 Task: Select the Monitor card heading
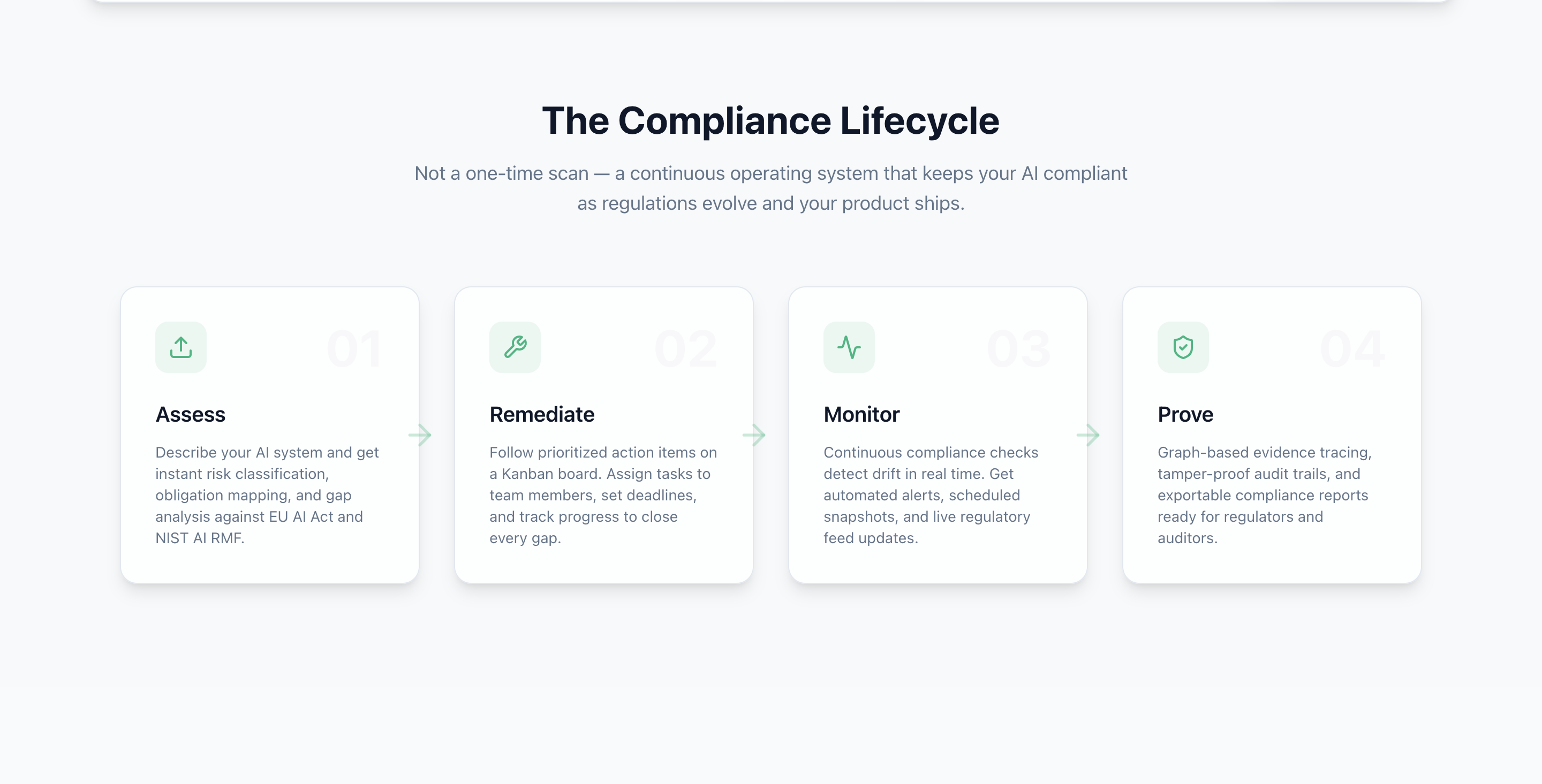pyautogui.click(x=861, y=414)
